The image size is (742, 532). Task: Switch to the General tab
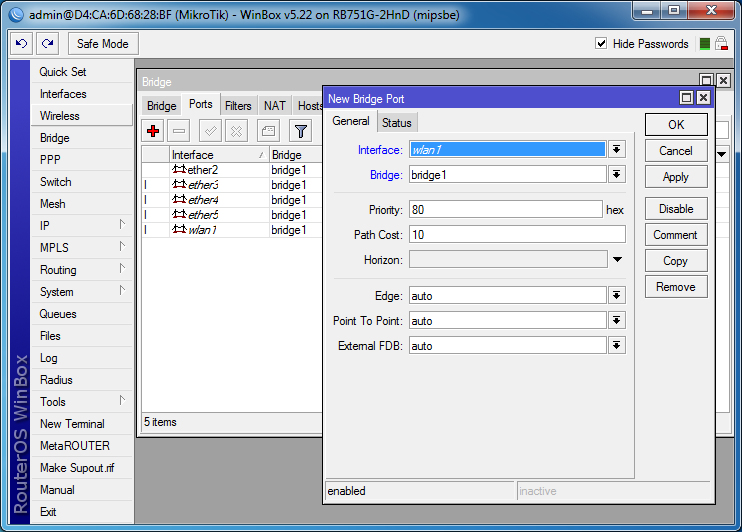(x=351, y=121)
